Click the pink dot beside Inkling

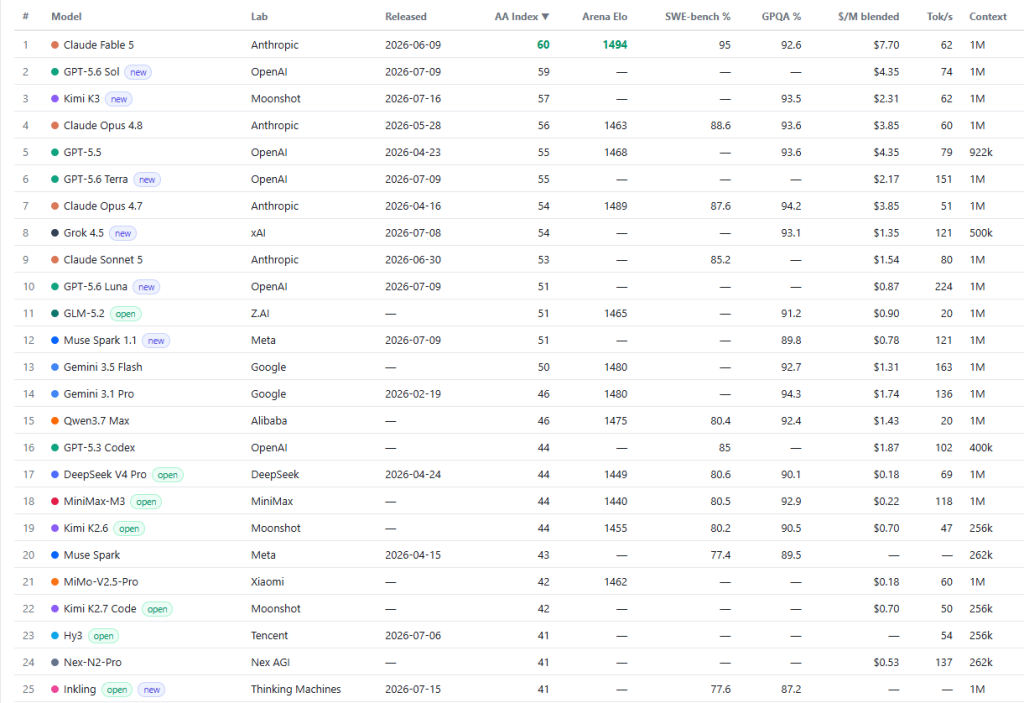(x=55, y=689)
